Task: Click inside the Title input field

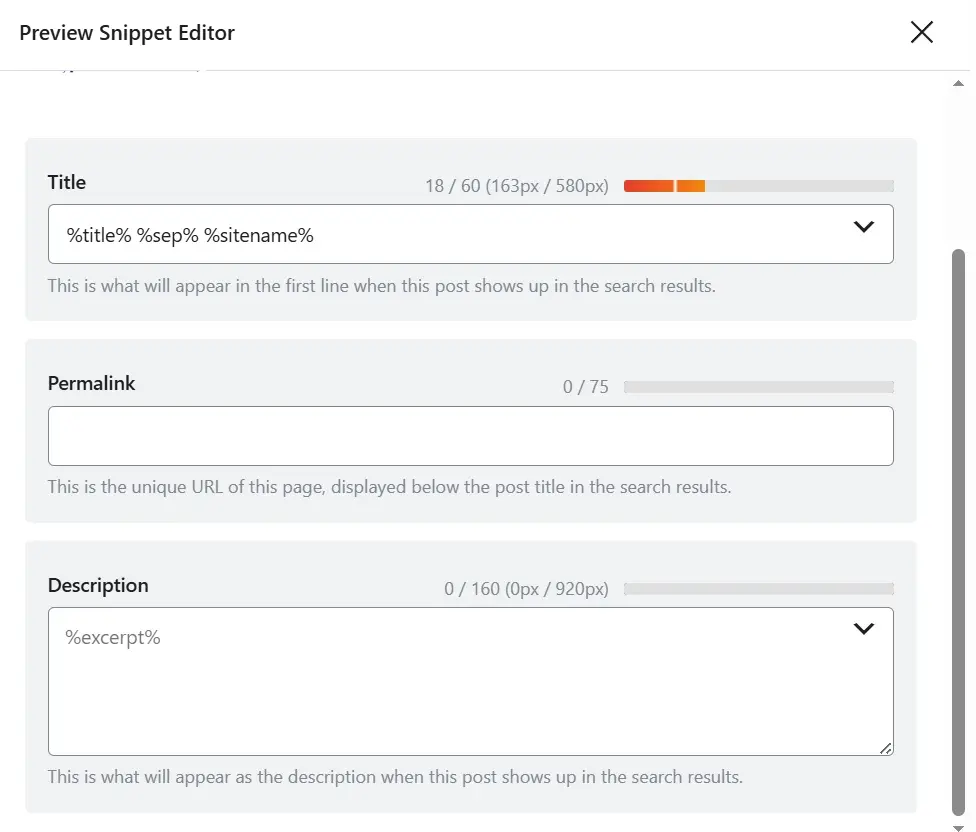Action: (440, 235)
